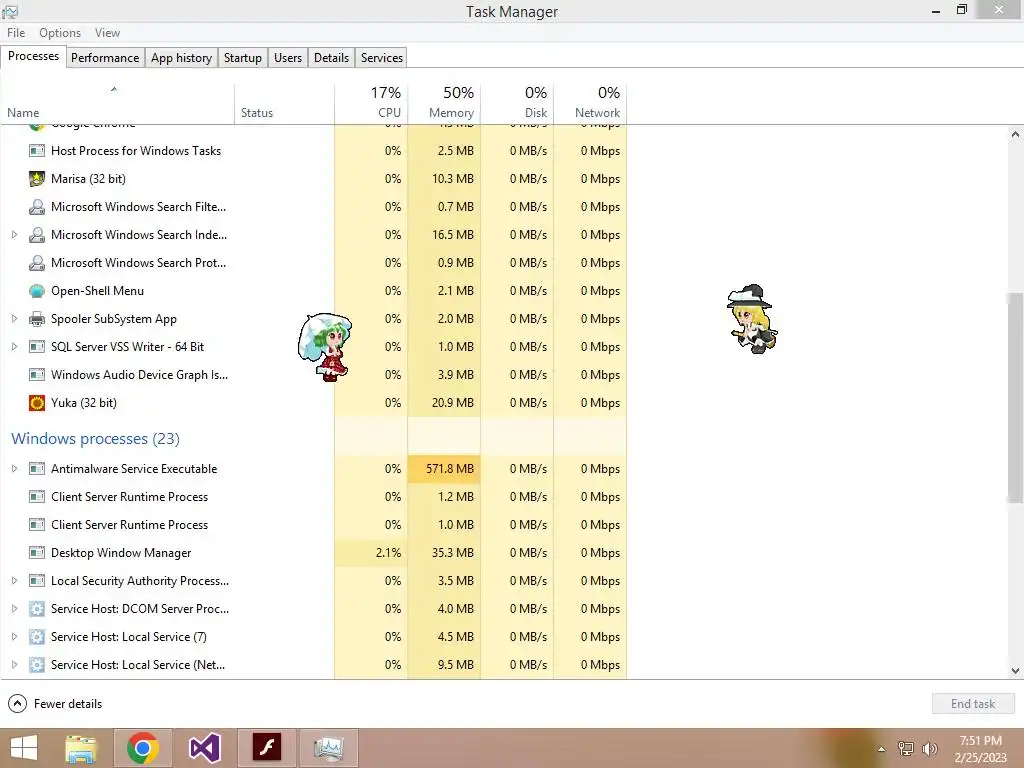Expand the Local Security Authority Process

coord(14,581)
